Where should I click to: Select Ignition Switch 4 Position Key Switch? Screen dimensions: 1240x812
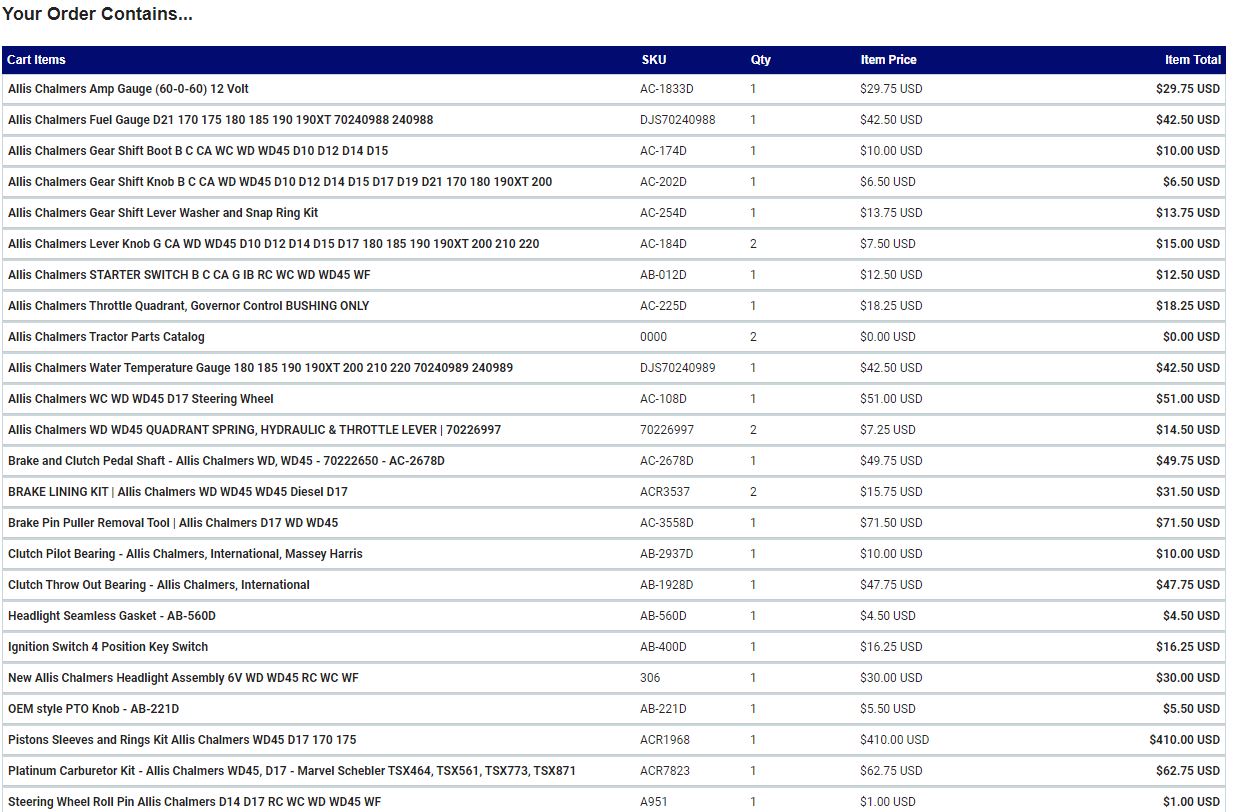(x=108, y=647)
